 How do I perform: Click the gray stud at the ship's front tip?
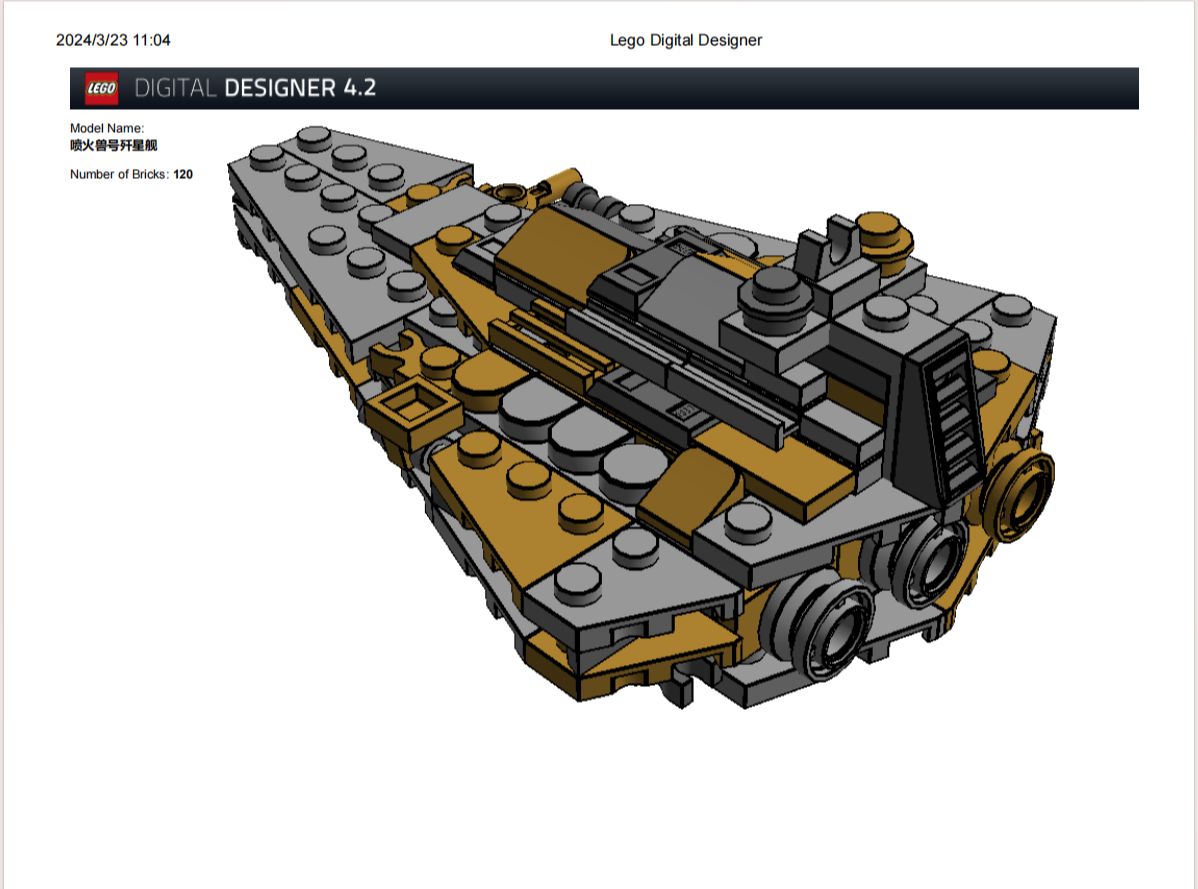click(313, 137)
